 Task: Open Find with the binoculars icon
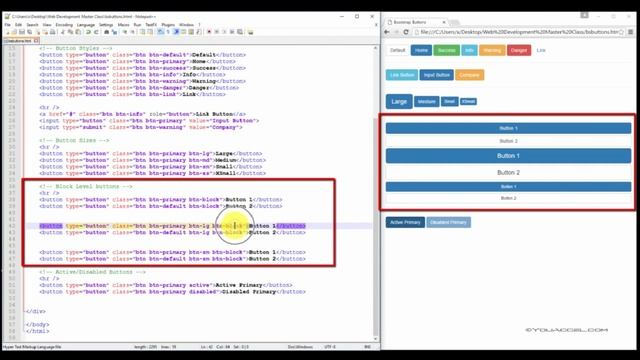107,32
